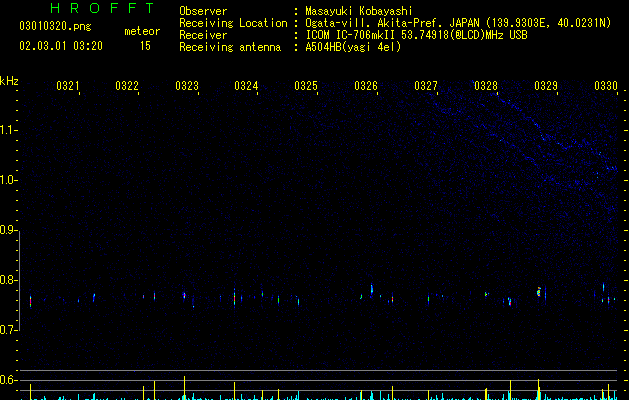This screenshot has height=400, width=629.
Task: Click the HROFFT title text
Action: [x=102, y=8]
